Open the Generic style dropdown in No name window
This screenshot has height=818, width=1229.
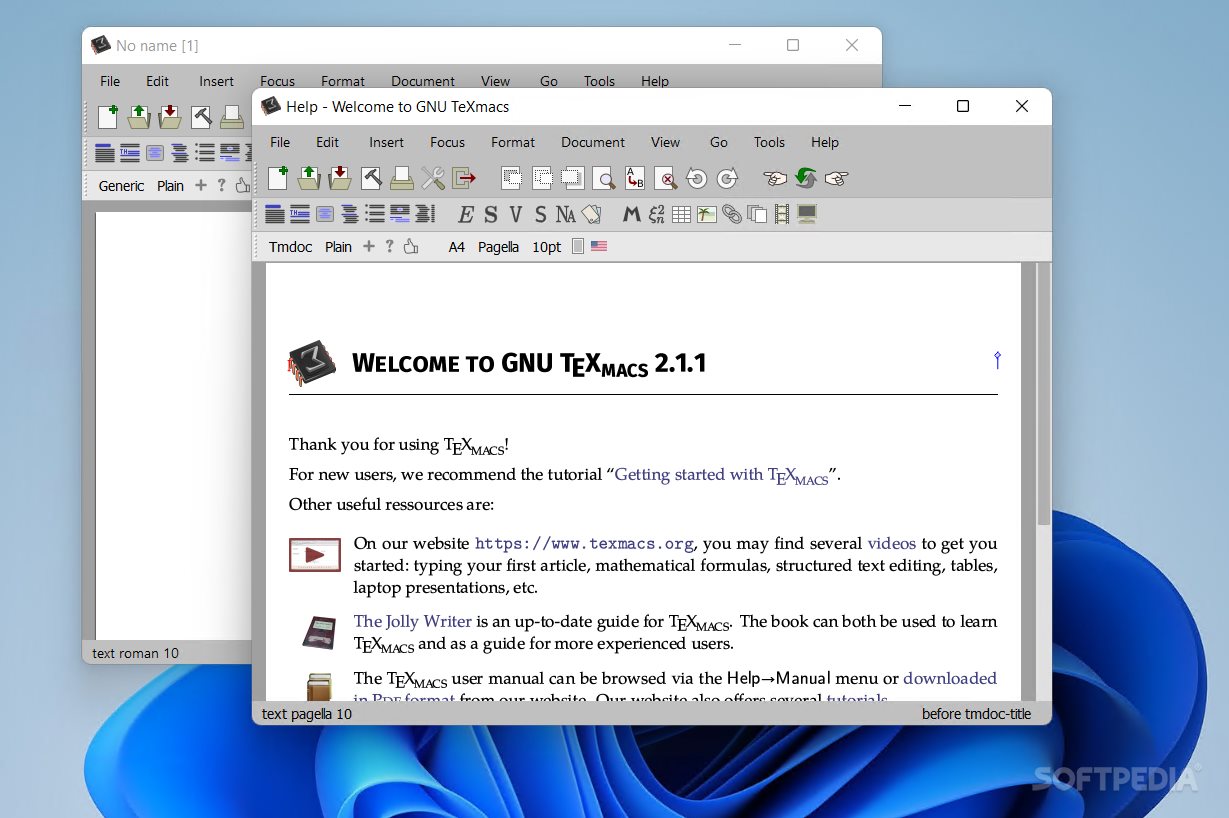(121, 186)
